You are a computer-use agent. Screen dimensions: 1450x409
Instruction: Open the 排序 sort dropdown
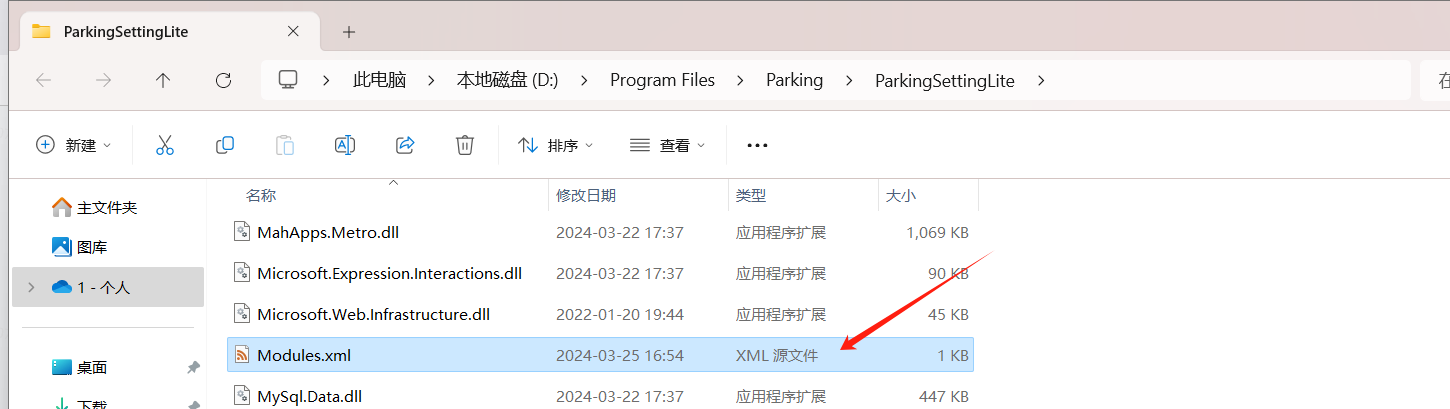point(556,145)
